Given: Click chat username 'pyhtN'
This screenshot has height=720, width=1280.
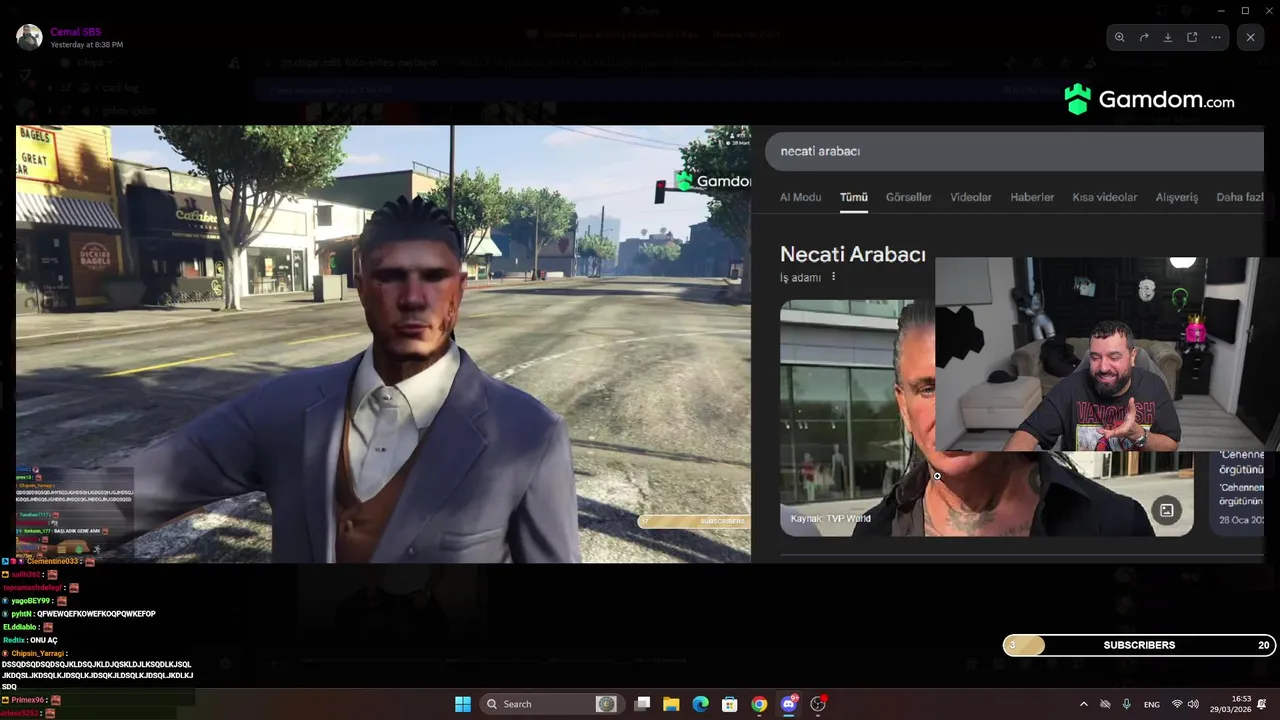Looking at the screenshot, I should coord(21,614).
